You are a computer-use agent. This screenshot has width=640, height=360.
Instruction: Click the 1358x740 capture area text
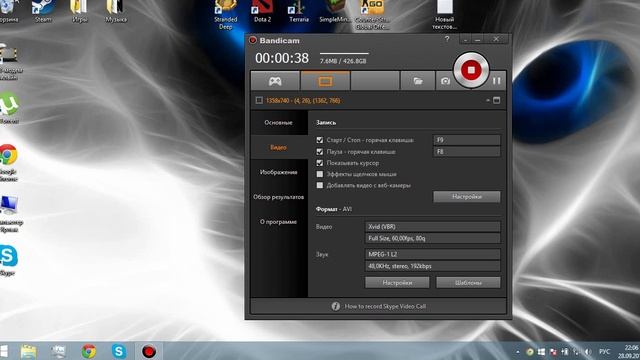[x=302, y=100]
